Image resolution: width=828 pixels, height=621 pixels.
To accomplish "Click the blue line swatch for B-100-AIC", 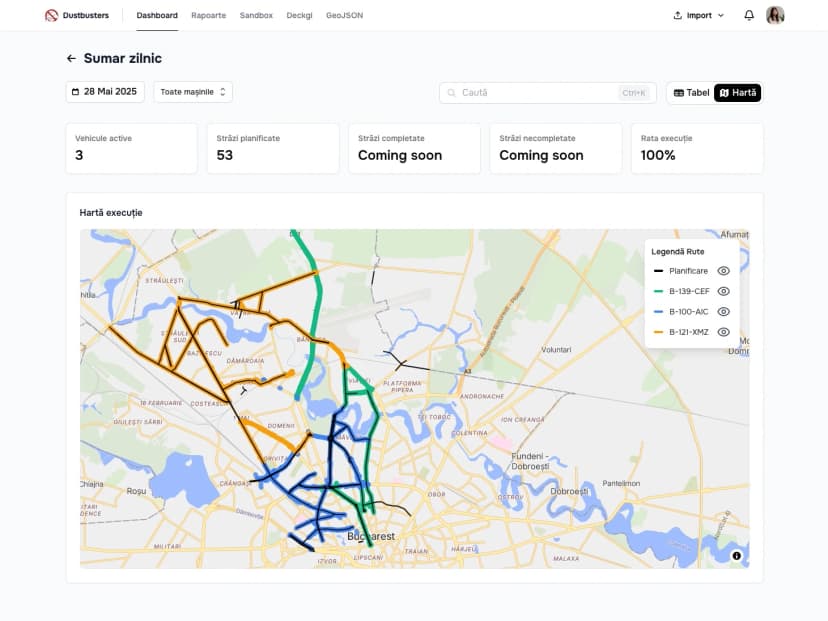I will tap(659, 311).
